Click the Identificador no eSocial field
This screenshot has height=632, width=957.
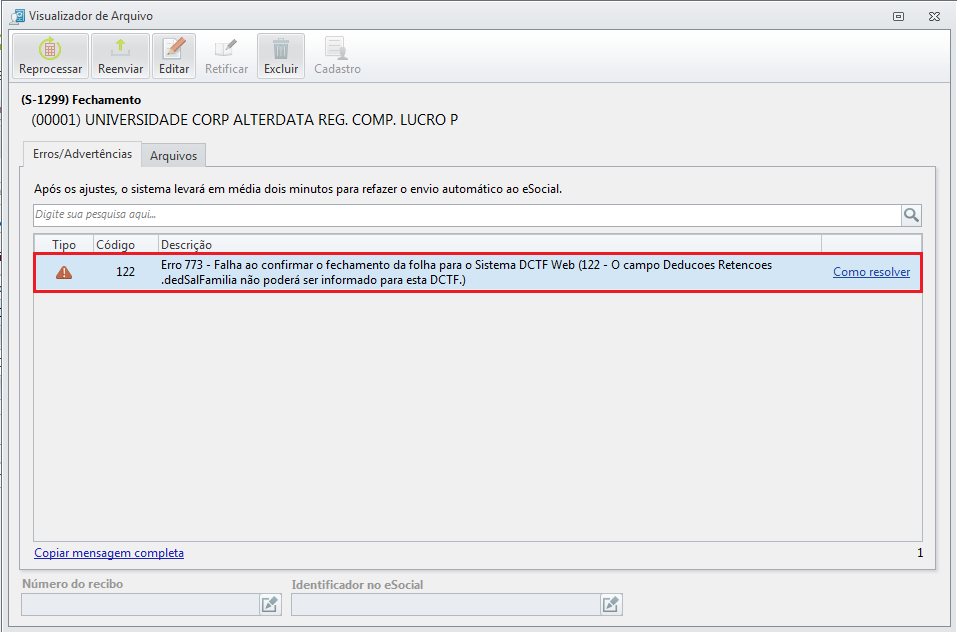pos(446,605)
